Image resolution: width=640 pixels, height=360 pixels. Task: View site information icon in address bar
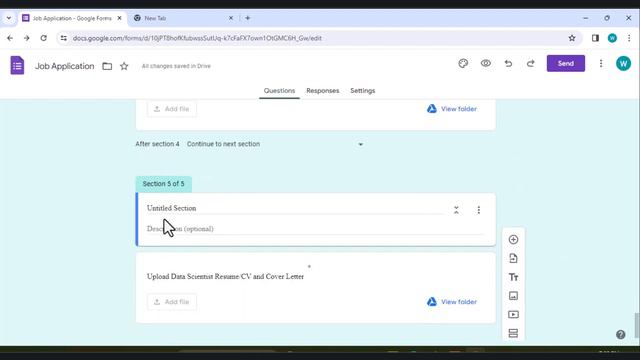63,38
